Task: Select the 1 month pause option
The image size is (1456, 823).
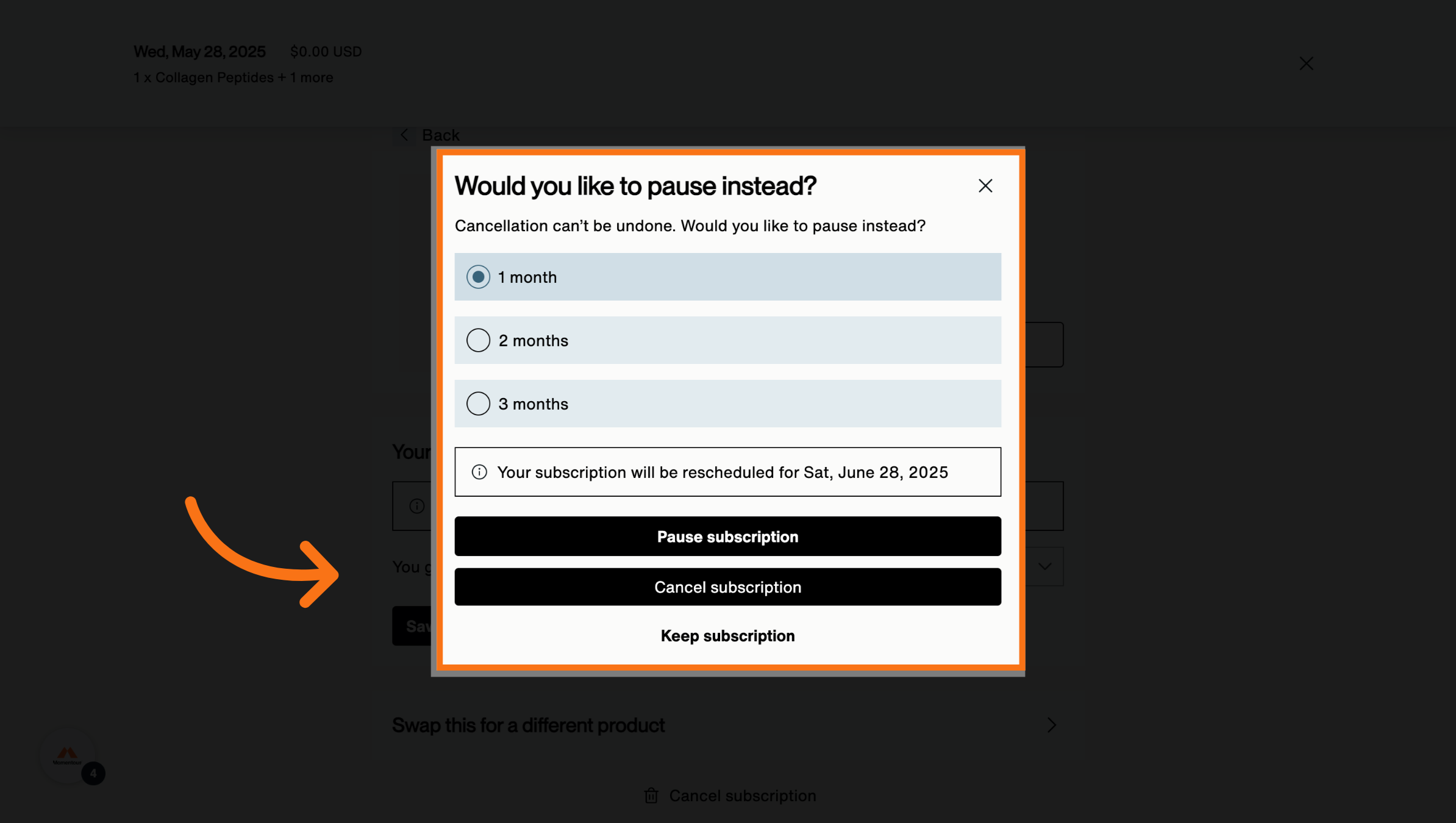Action: click(x=479, y=277)
